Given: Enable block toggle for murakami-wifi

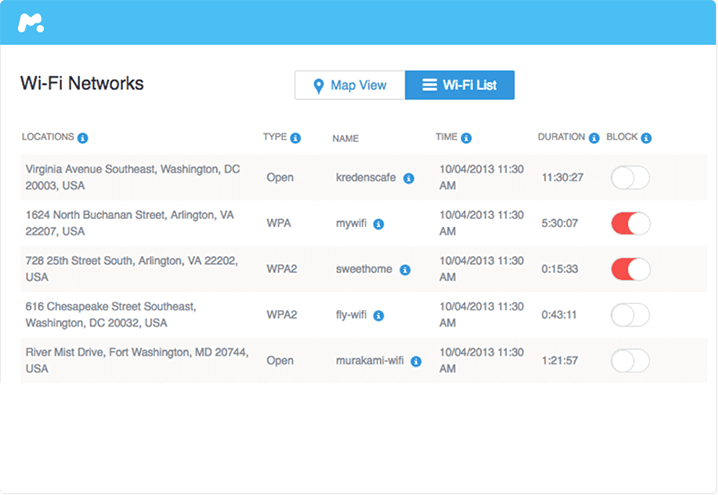Looking at the screenshot, I should [631, 361].
